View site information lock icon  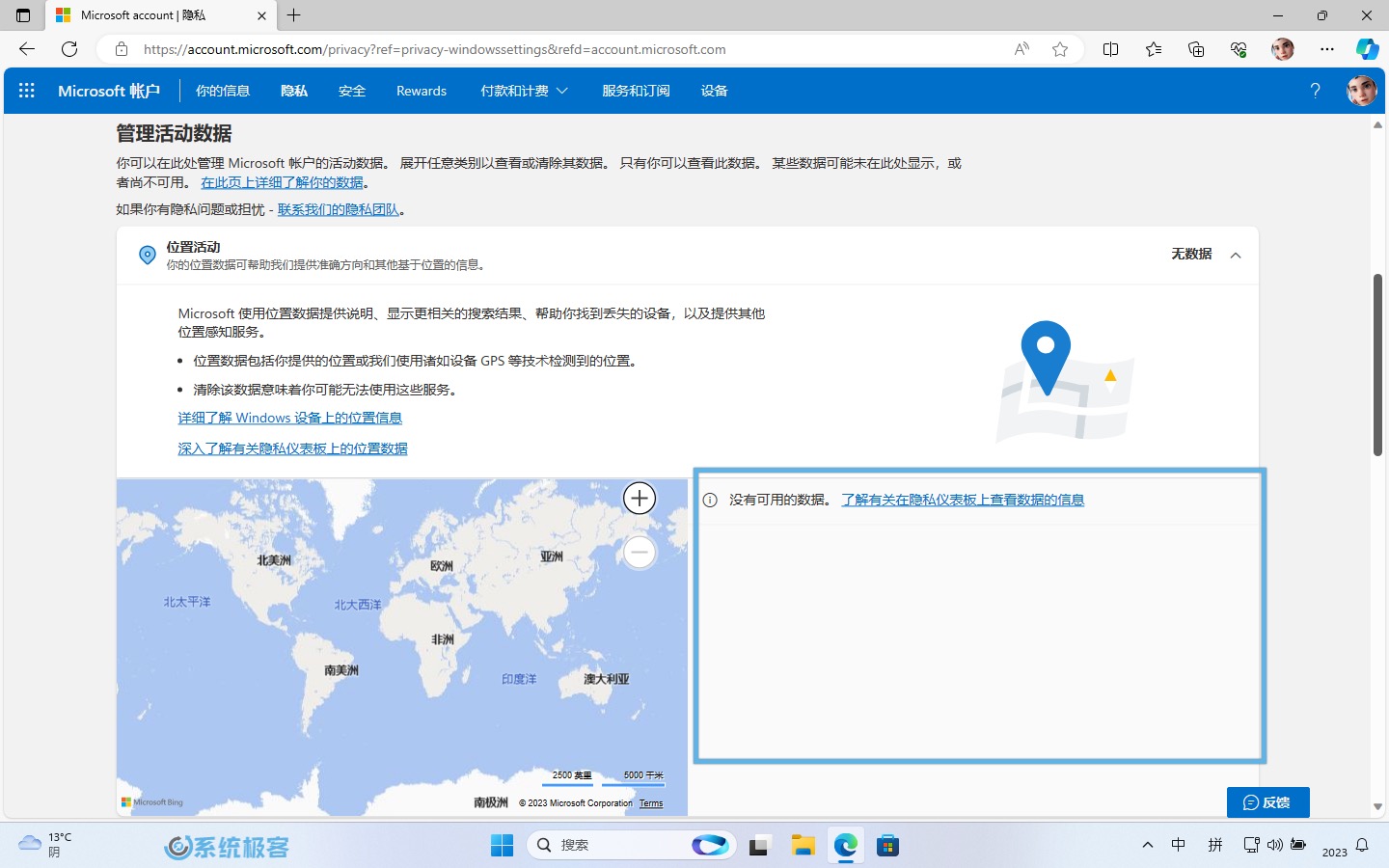tap(122, 49)
